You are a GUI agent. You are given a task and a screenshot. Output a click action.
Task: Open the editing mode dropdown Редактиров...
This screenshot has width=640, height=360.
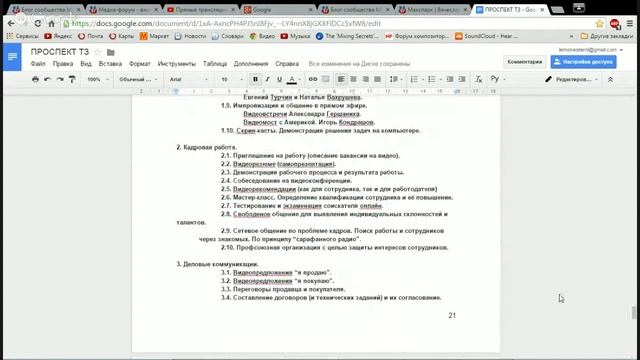[x=571, y=79]
